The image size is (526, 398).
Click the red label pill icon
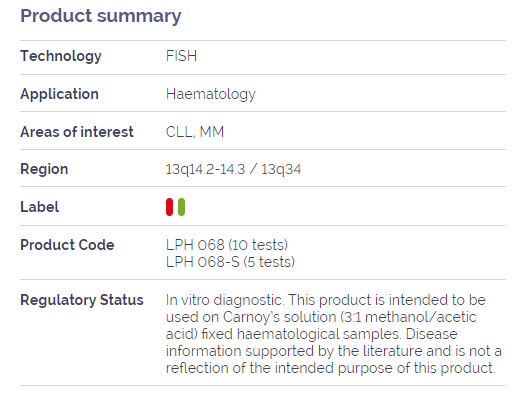point(169,207)
